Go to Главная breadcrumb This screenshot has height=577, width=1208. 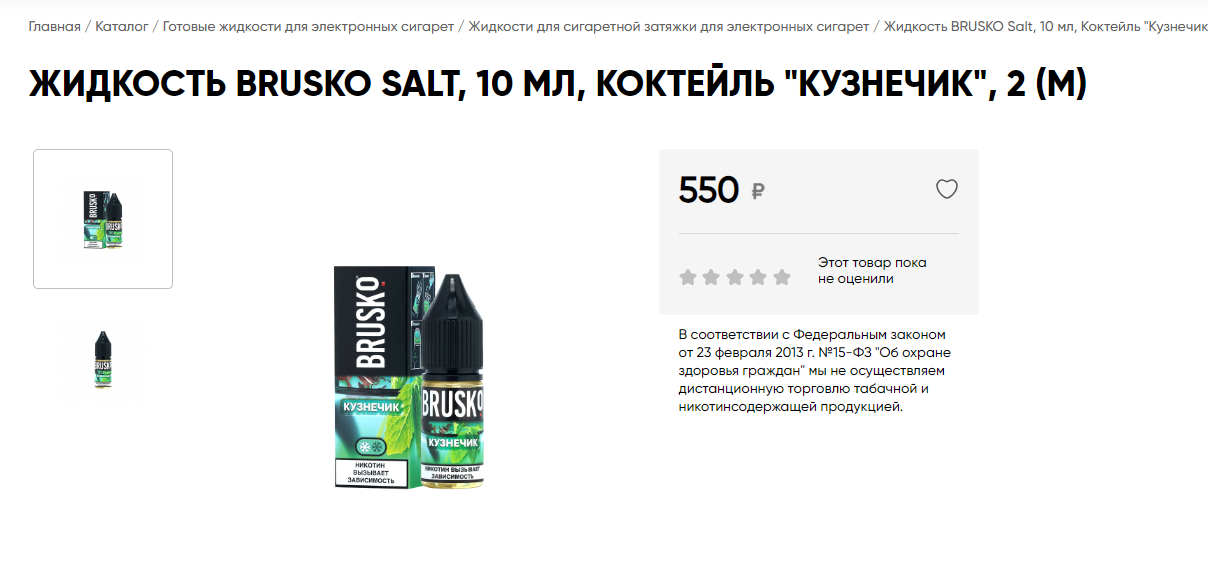54,26
